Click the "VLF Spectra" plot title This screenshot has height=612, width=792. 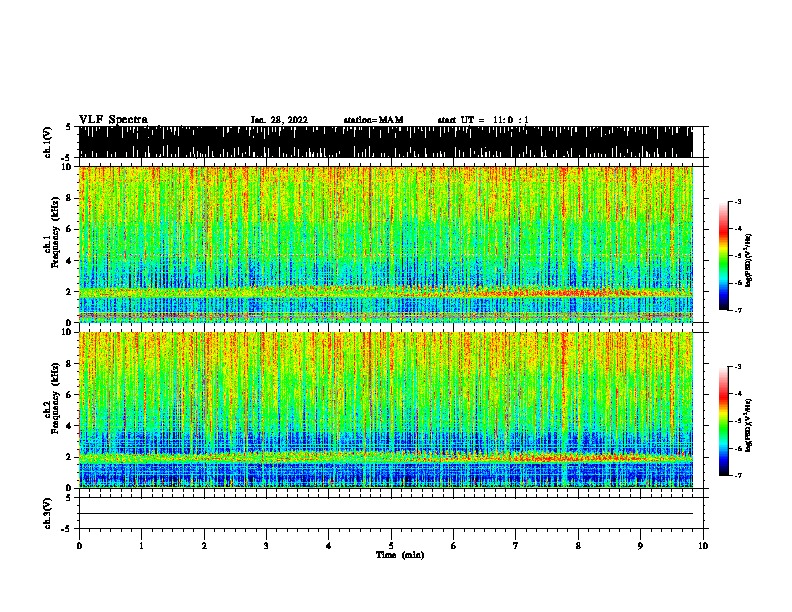pos(113,120)
